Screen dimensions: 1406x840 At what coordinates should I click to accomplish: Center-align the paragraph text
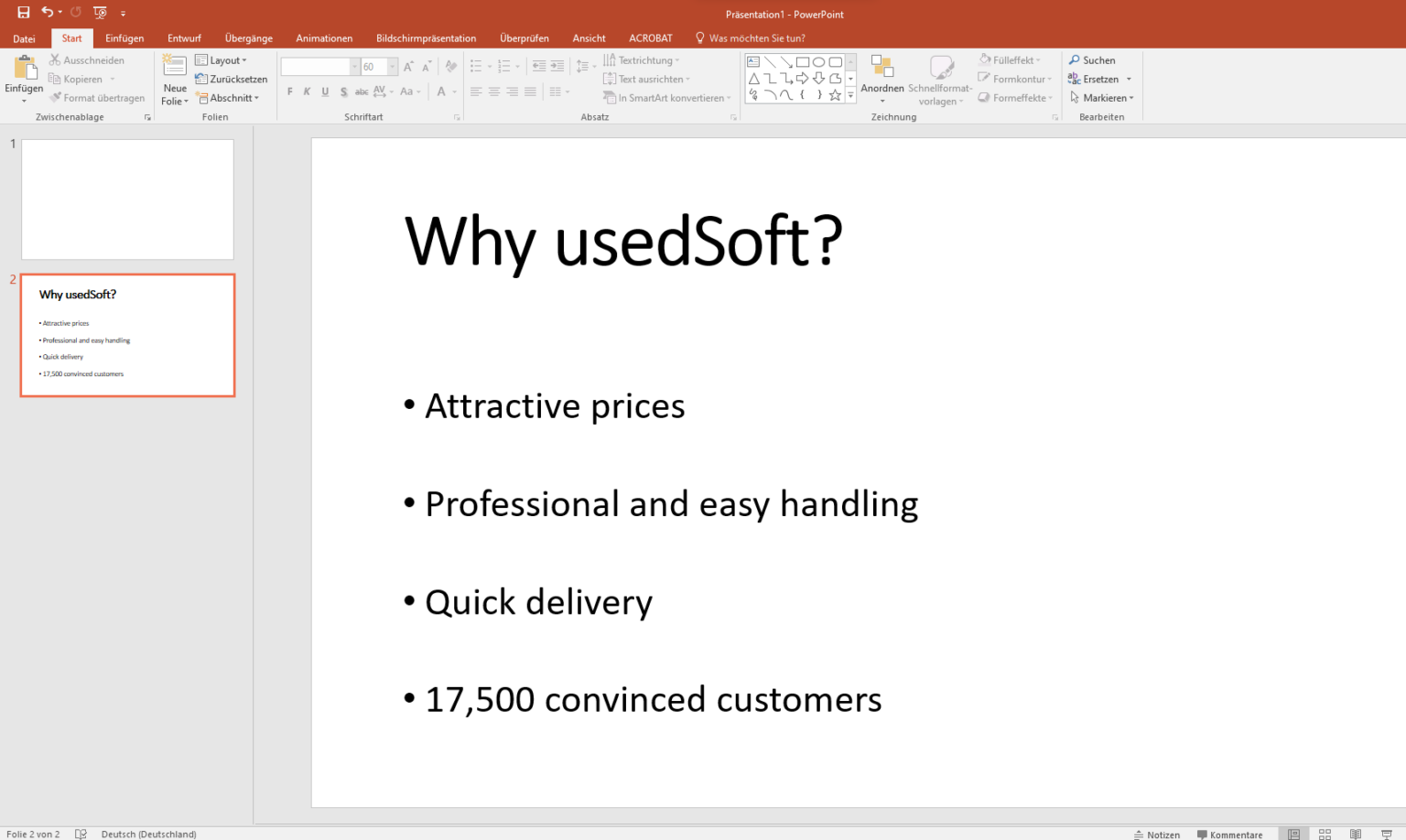[x=494, y=92]
